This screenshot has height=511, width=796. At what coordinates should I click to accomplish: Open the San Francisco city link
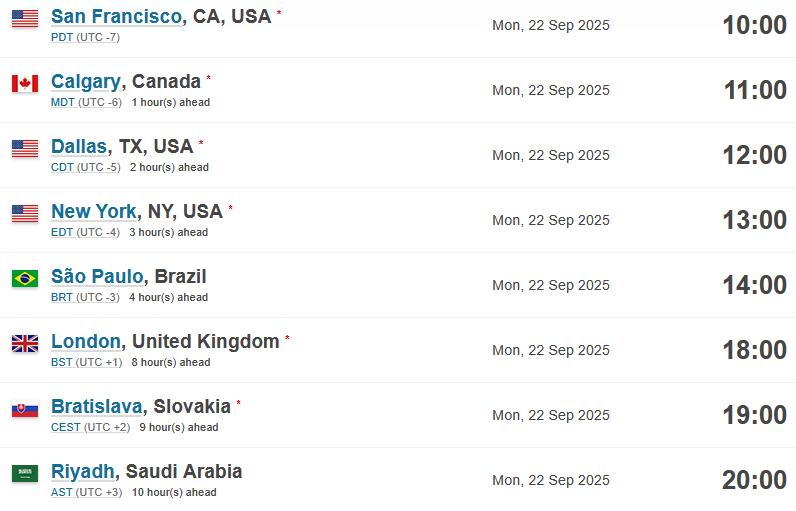coord(116,17)
